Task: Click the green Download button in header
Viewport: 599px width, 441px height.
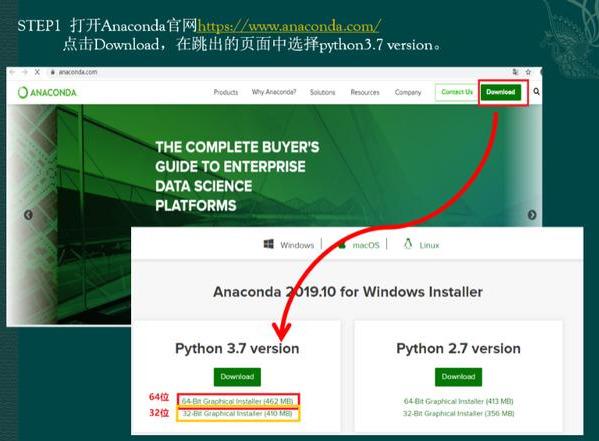Action: [x=501, y=92]
